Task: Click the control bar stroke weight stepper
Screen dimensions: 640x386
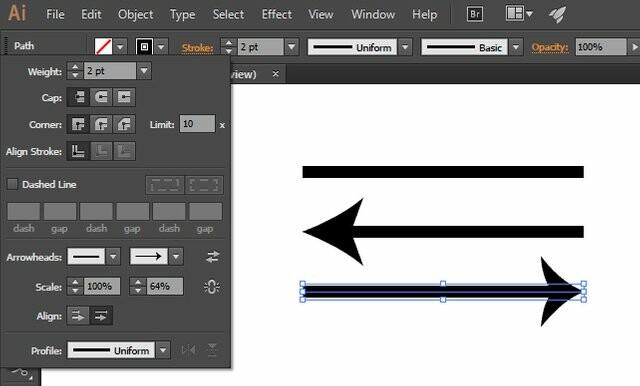Action: point(229,47)
